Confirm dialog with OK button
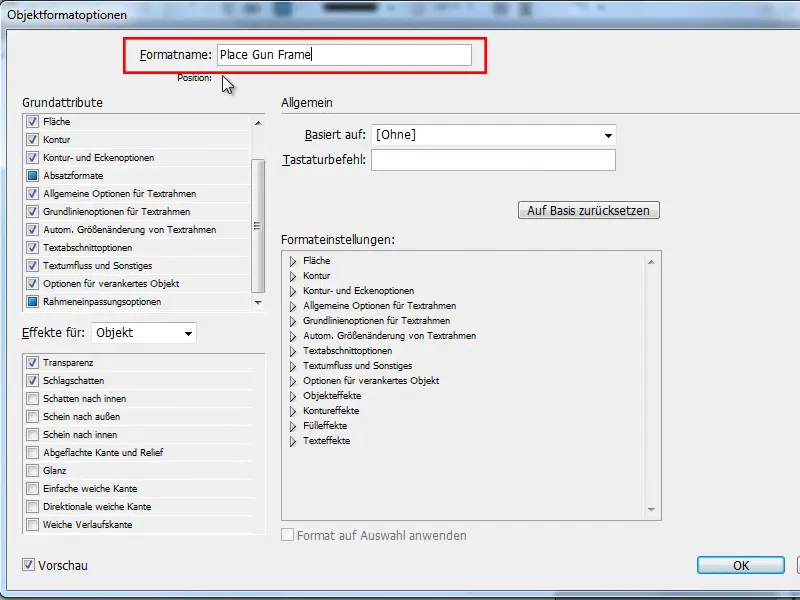The image size is (800, 600). point(741,565)
